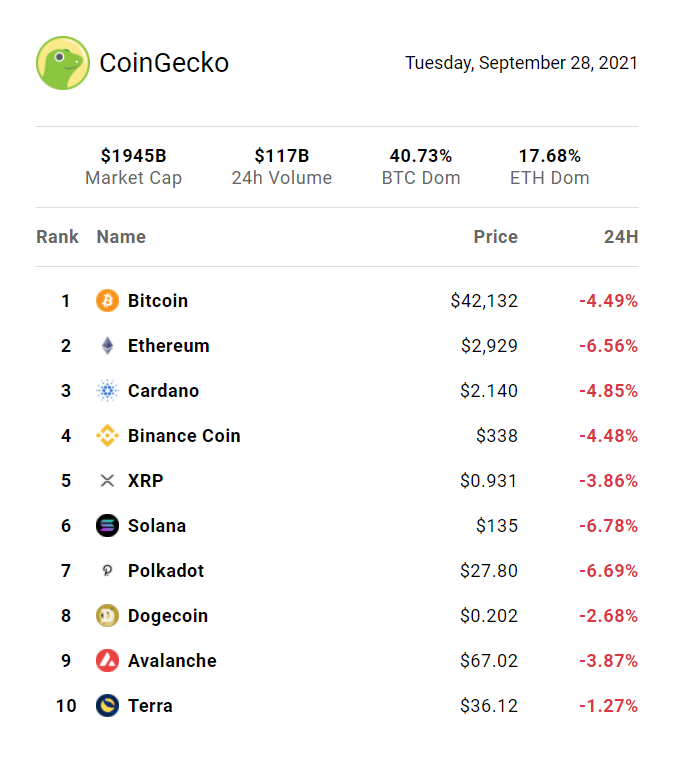
Task: Sort by Rank column header
Action: pos(57,237)
